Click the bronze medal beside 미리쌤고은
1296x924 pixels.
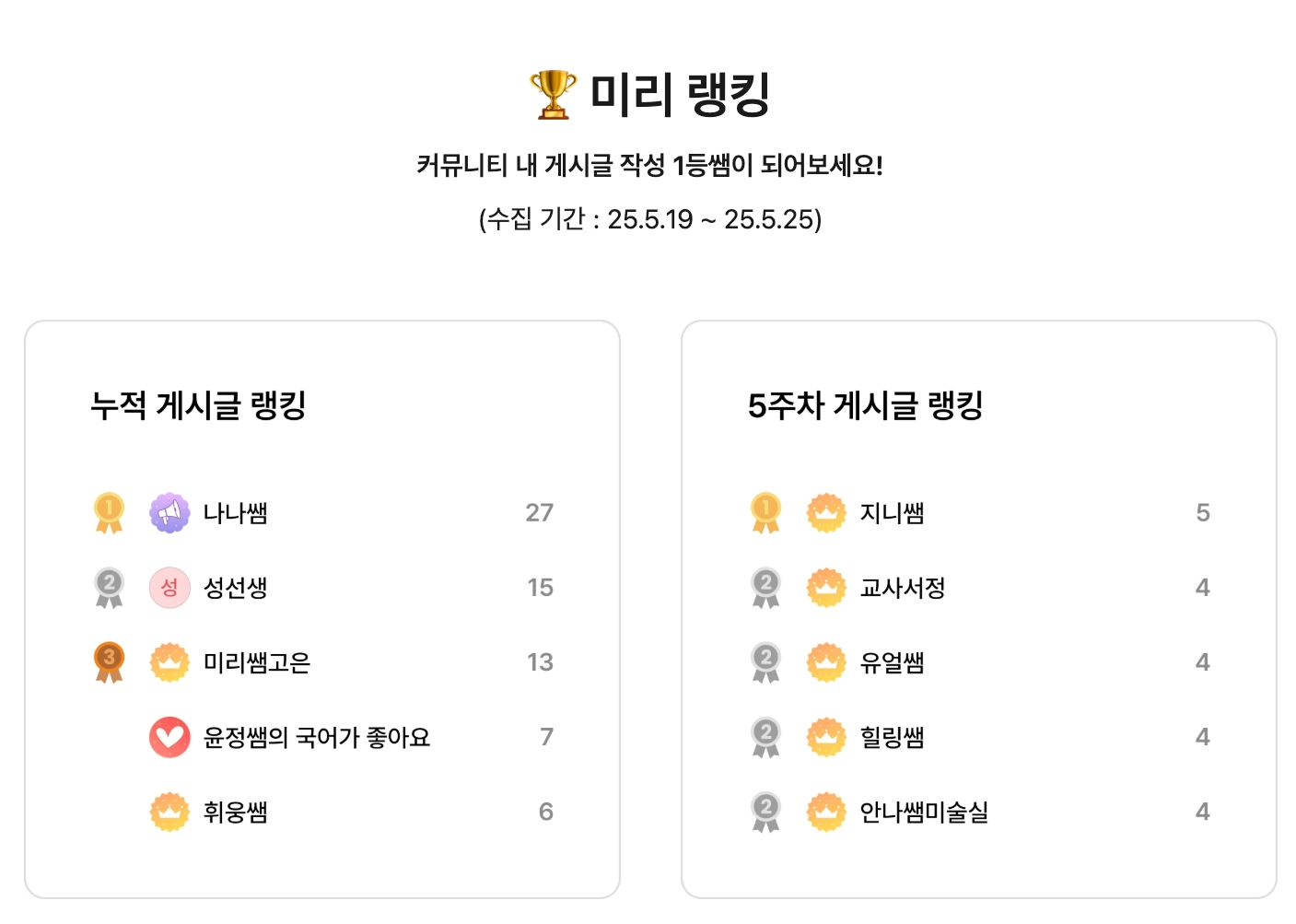coord(109,662)
